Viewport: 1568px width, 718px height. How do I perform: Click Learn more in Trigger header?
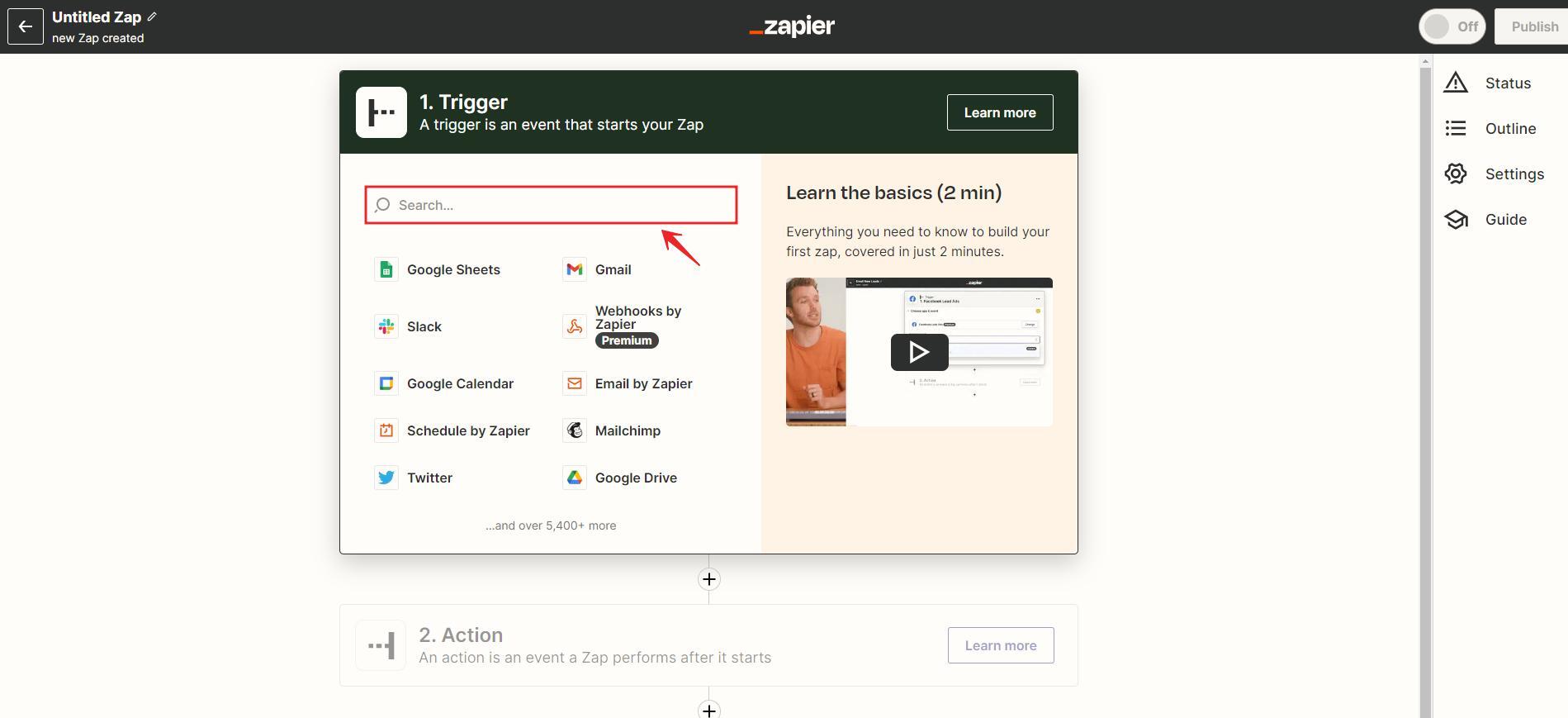coord(1000,112)
